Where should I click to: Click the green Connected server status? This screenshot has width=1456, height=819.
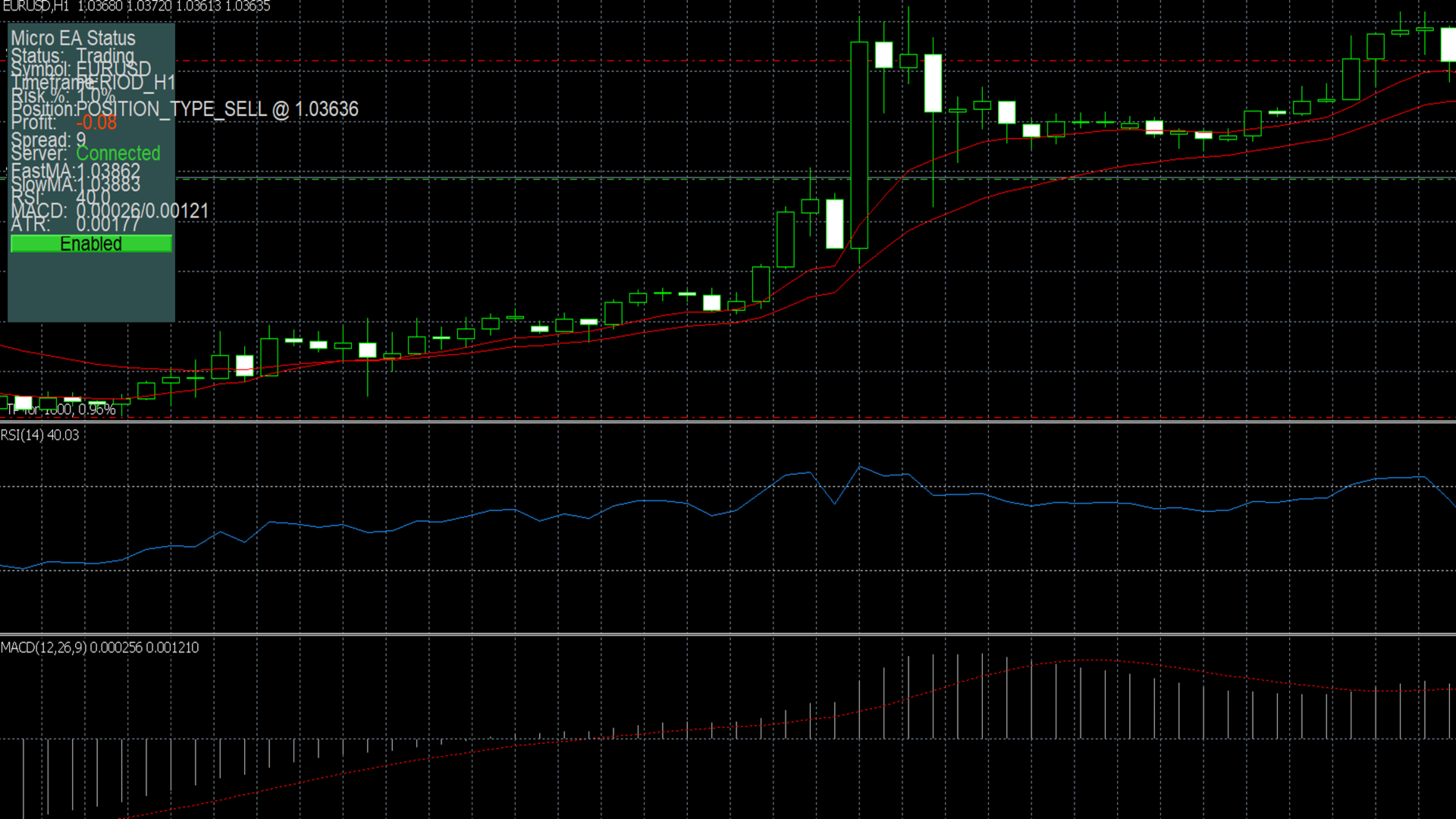[118, 153]
